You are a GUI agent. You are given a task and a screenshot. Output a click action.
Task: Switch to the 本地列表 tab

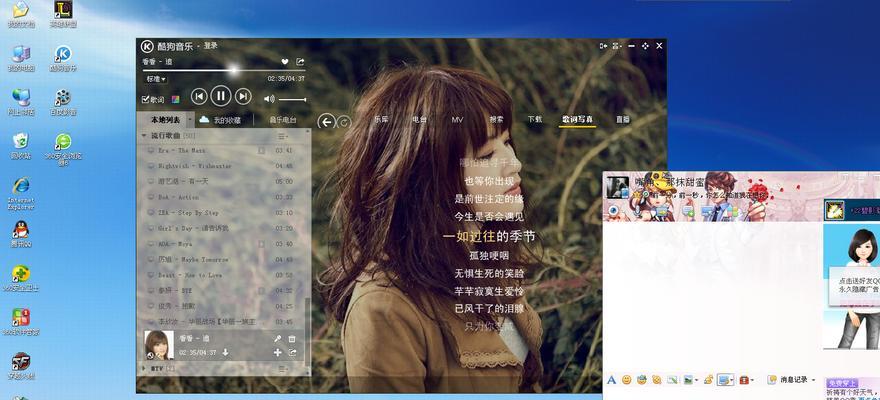coord(165,119)
